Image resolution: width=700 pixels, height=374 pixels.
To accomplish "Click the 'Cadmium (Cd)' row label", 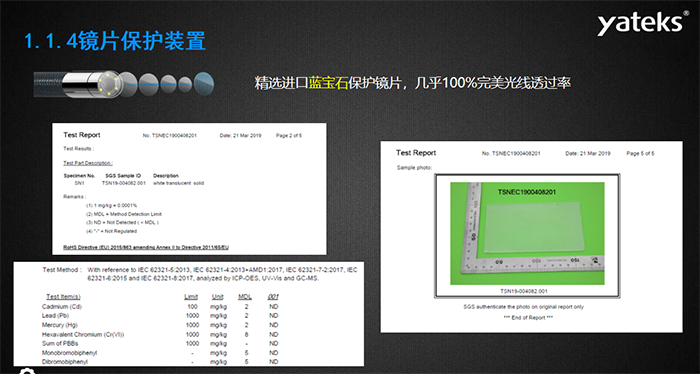I will [x=62, y=307].
